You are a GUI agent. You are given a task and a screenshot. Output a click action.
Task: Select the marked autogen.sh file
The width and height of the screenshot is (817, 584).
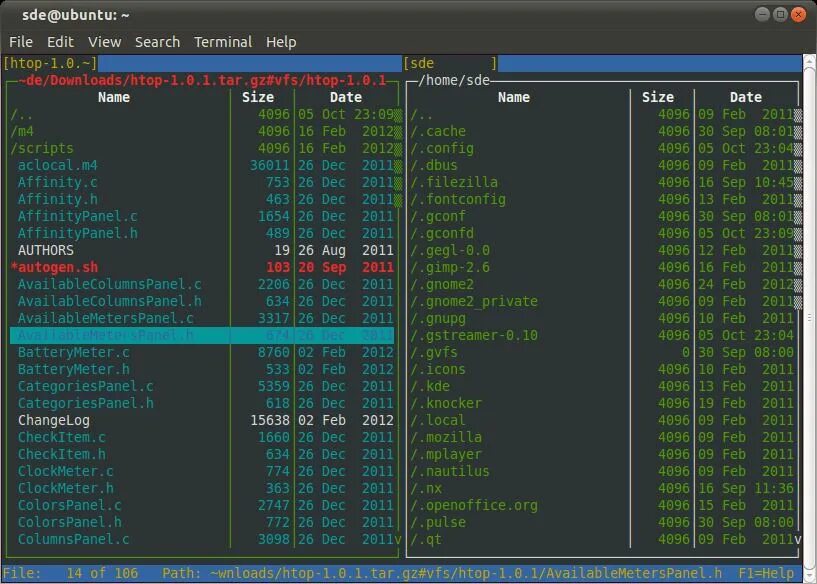202,267
